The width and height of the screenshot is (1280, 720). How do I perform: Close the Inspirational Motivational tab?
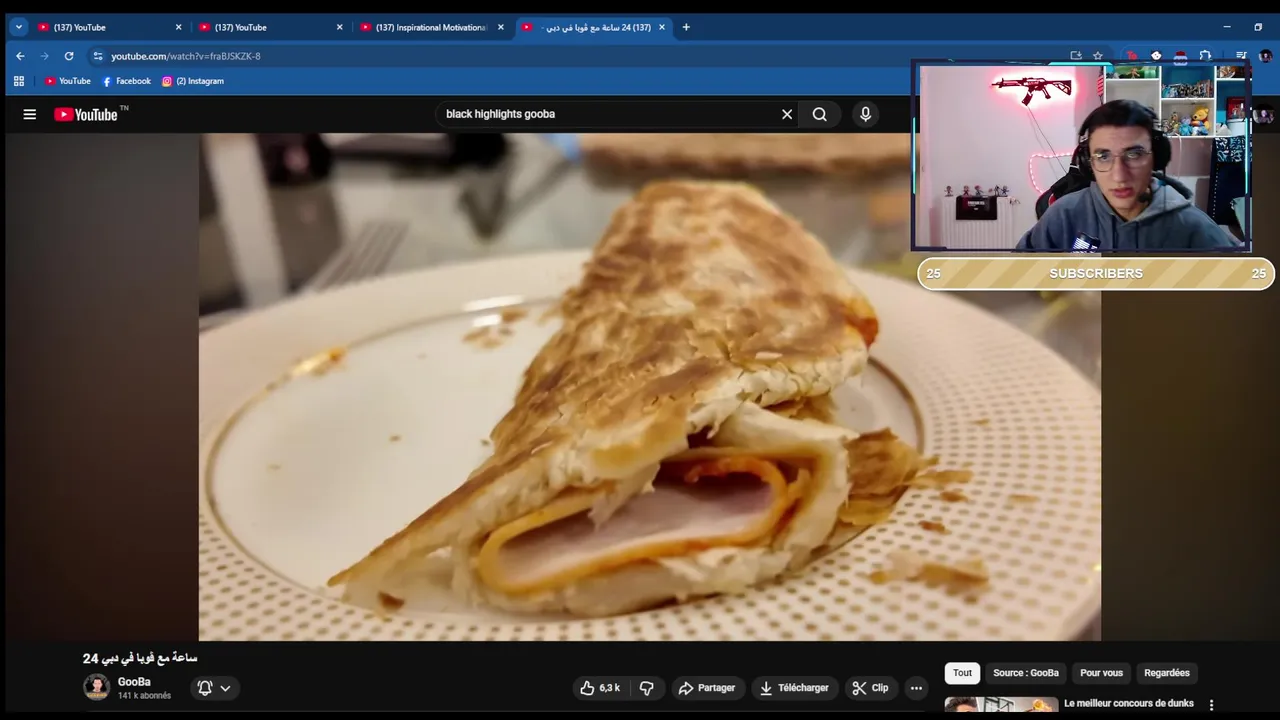point(501,27)
